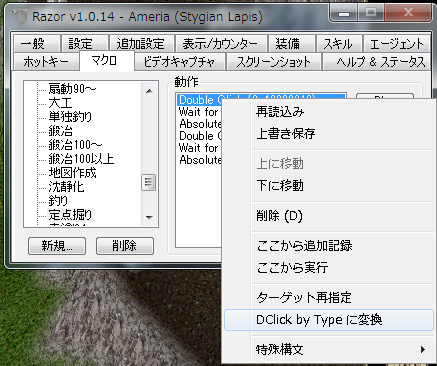Choose ターゲット再指定 menu entry
The width and height of the screenshot is (437, 366).
click(329, 297)
